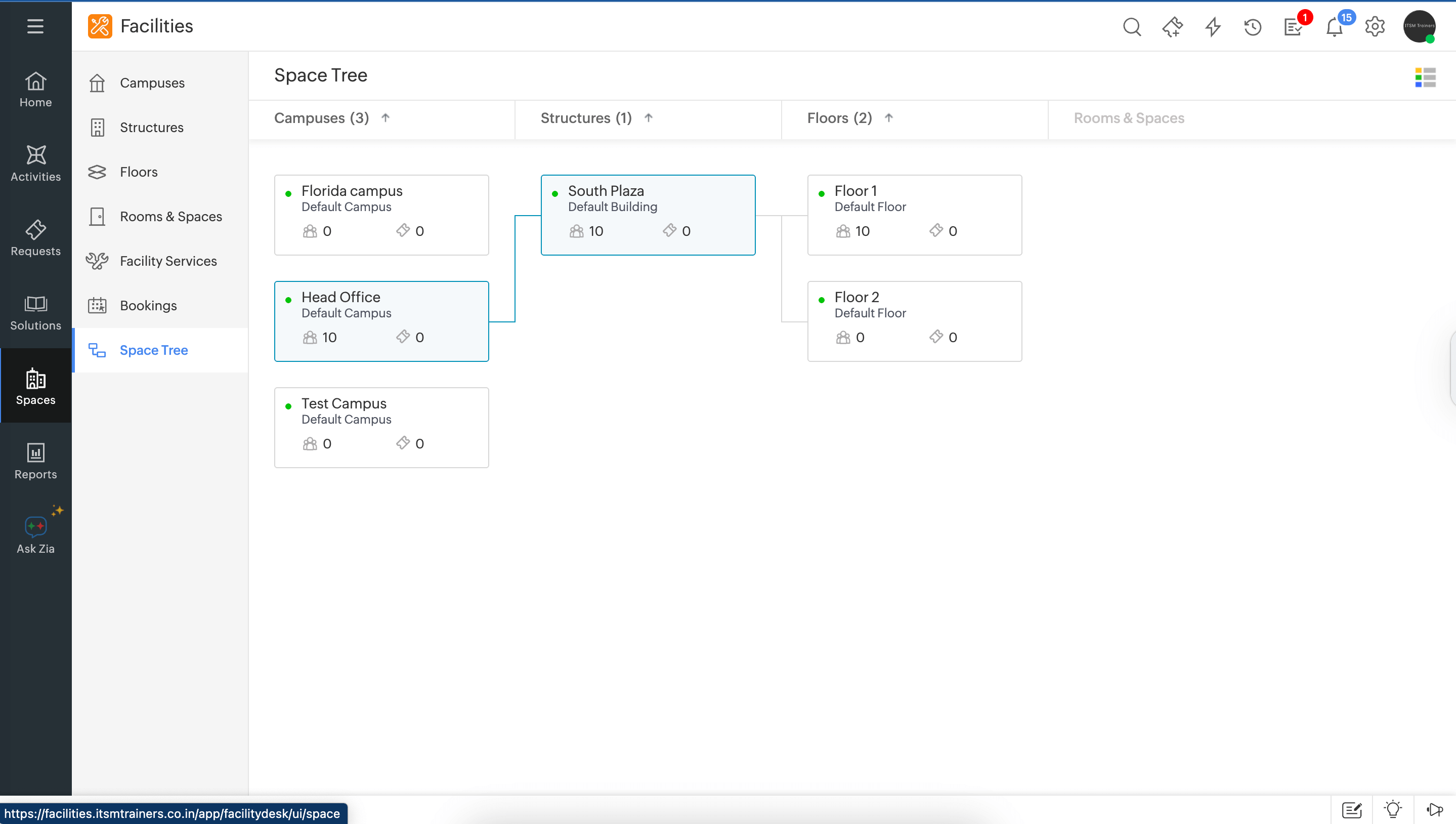Sort Campuses column using arrow
1456x824 pixels.
click(385, 118)
